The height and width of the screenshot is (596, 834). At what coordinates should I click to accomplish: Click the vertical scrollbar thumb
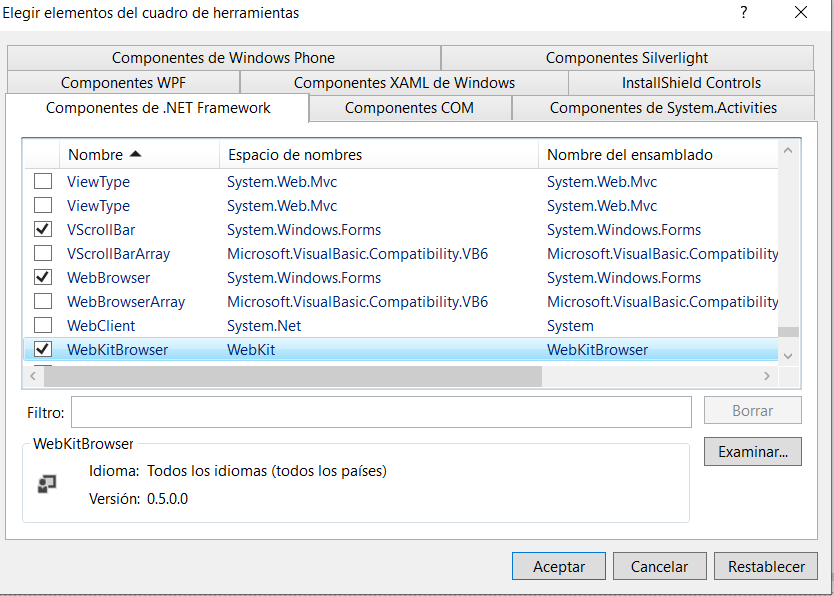788,332
